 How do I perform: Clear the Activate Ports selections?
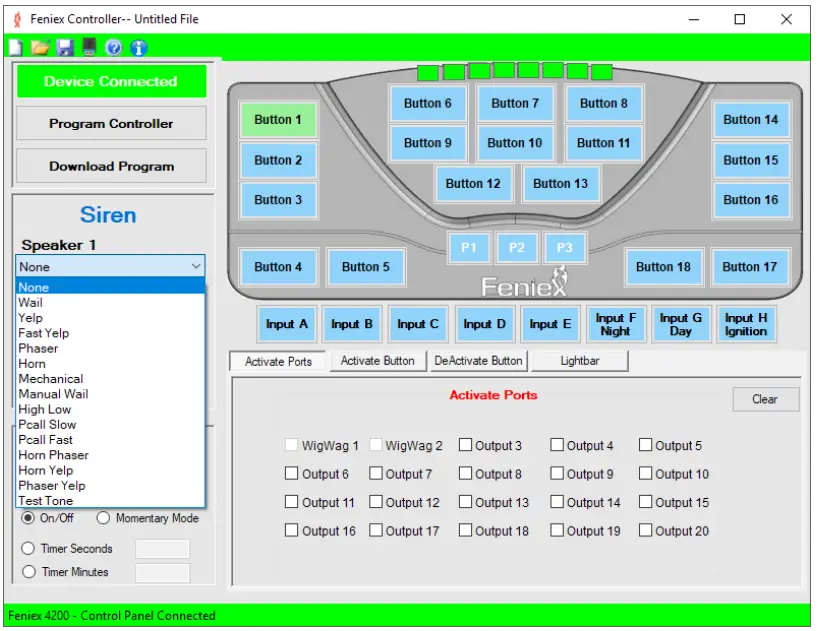pos(765,399)
